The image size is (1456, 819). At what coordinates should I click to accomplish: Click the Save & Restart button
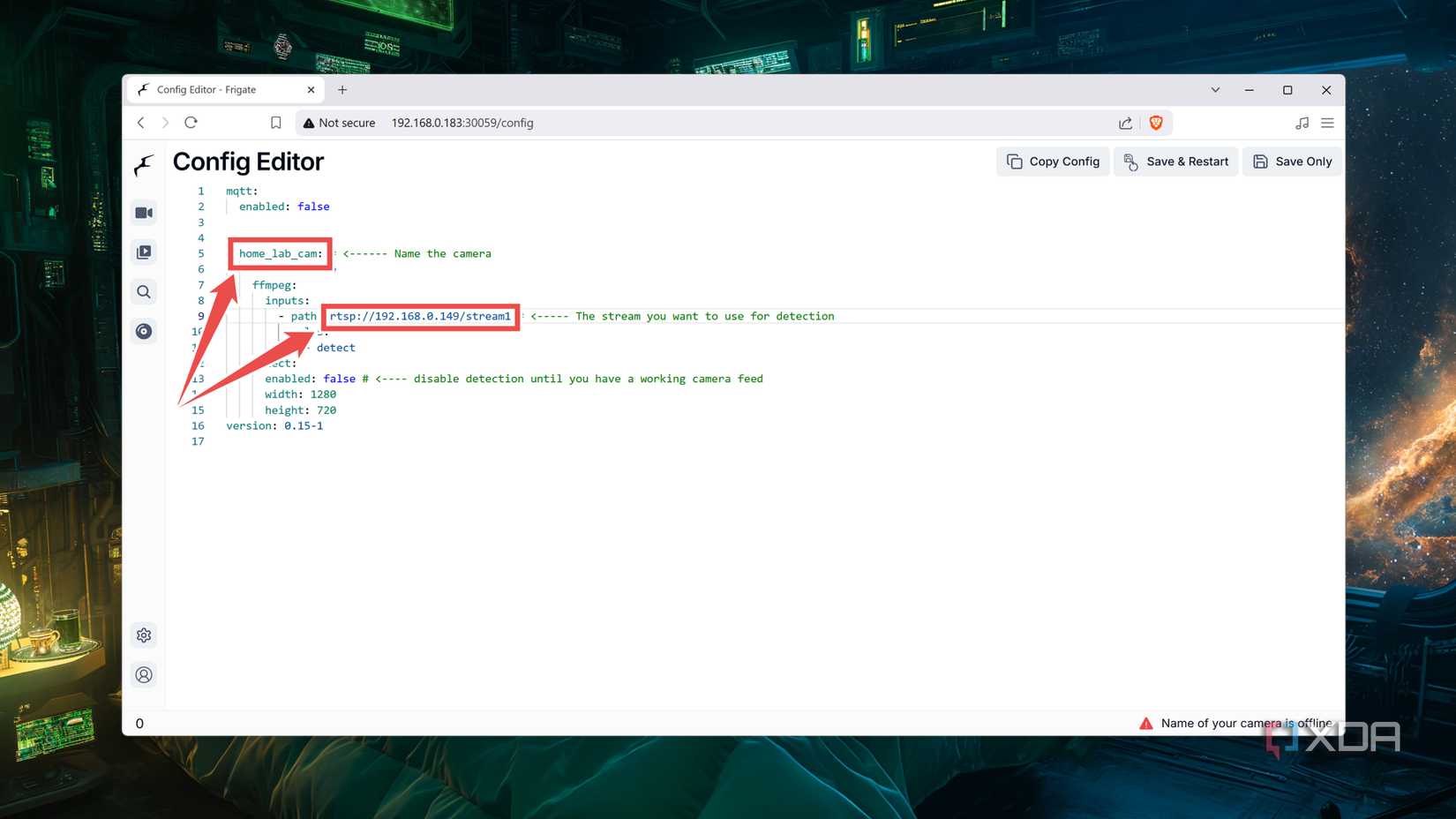1176,162
